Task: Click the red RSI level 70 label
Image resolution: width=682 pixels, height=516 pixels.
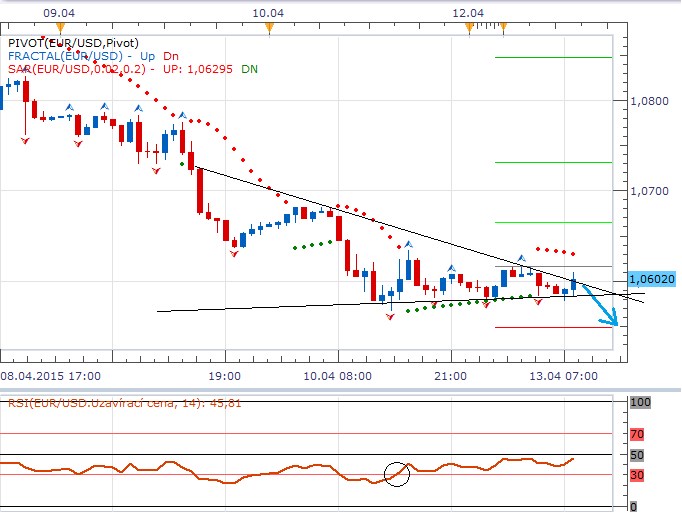Action: (x=639, y=435)
